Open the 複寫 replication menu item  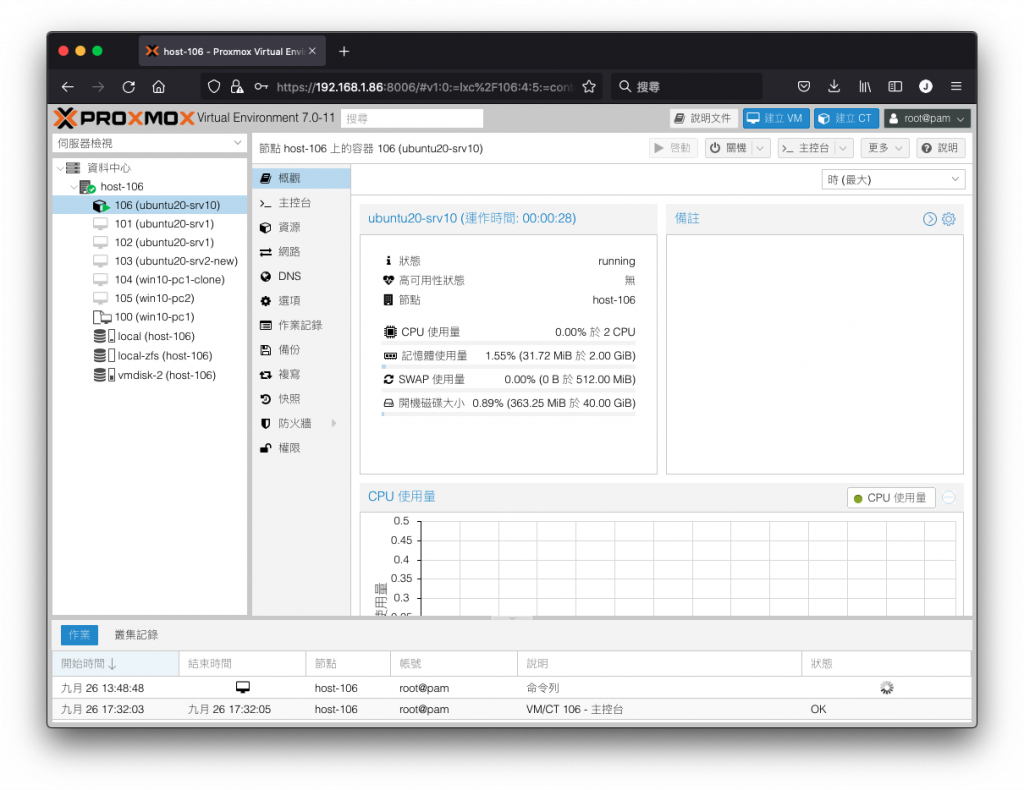click(301, 374)
